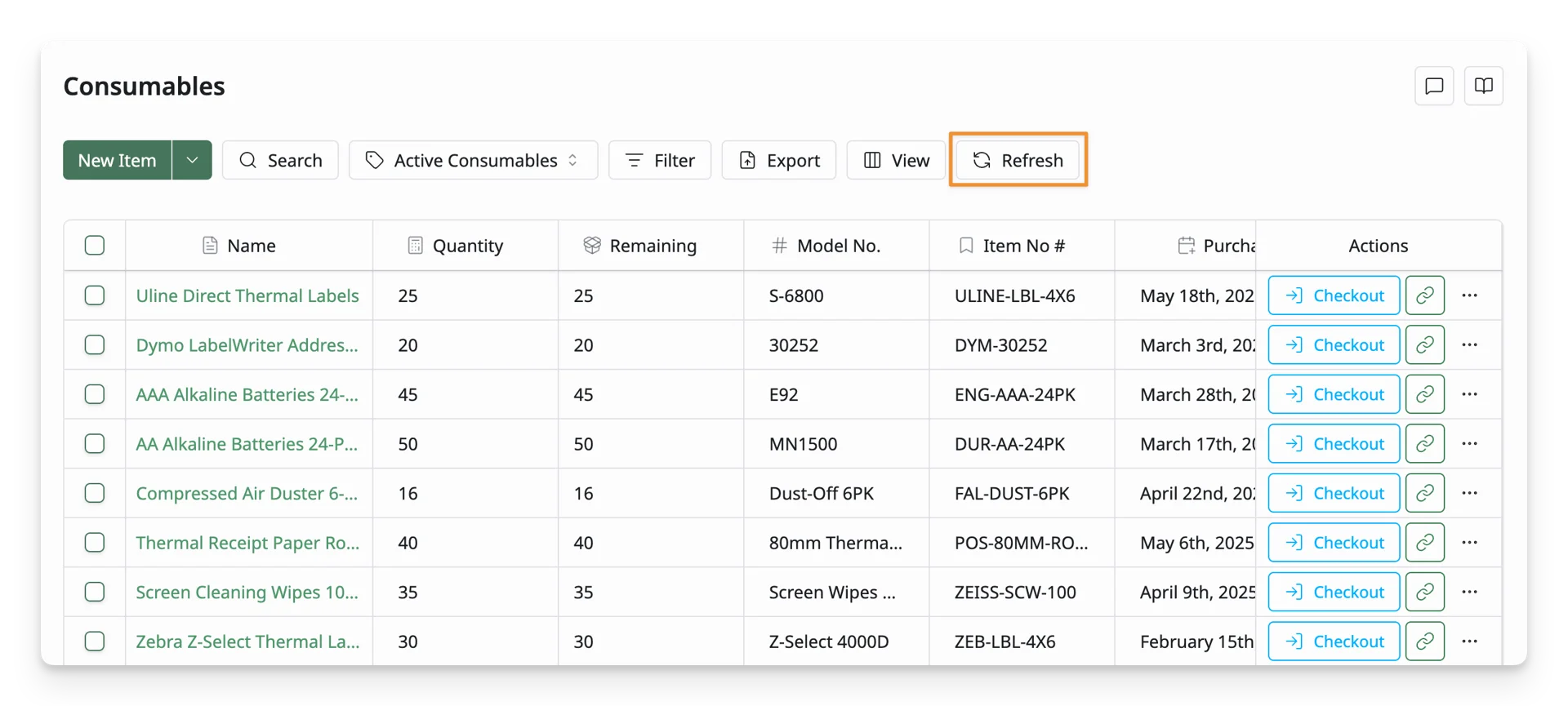Image resolution: width=1568 pixels, height=706 pixels.
Task: Copy link for Screen Cleaning Wipes row
Action: point(1425,592)
